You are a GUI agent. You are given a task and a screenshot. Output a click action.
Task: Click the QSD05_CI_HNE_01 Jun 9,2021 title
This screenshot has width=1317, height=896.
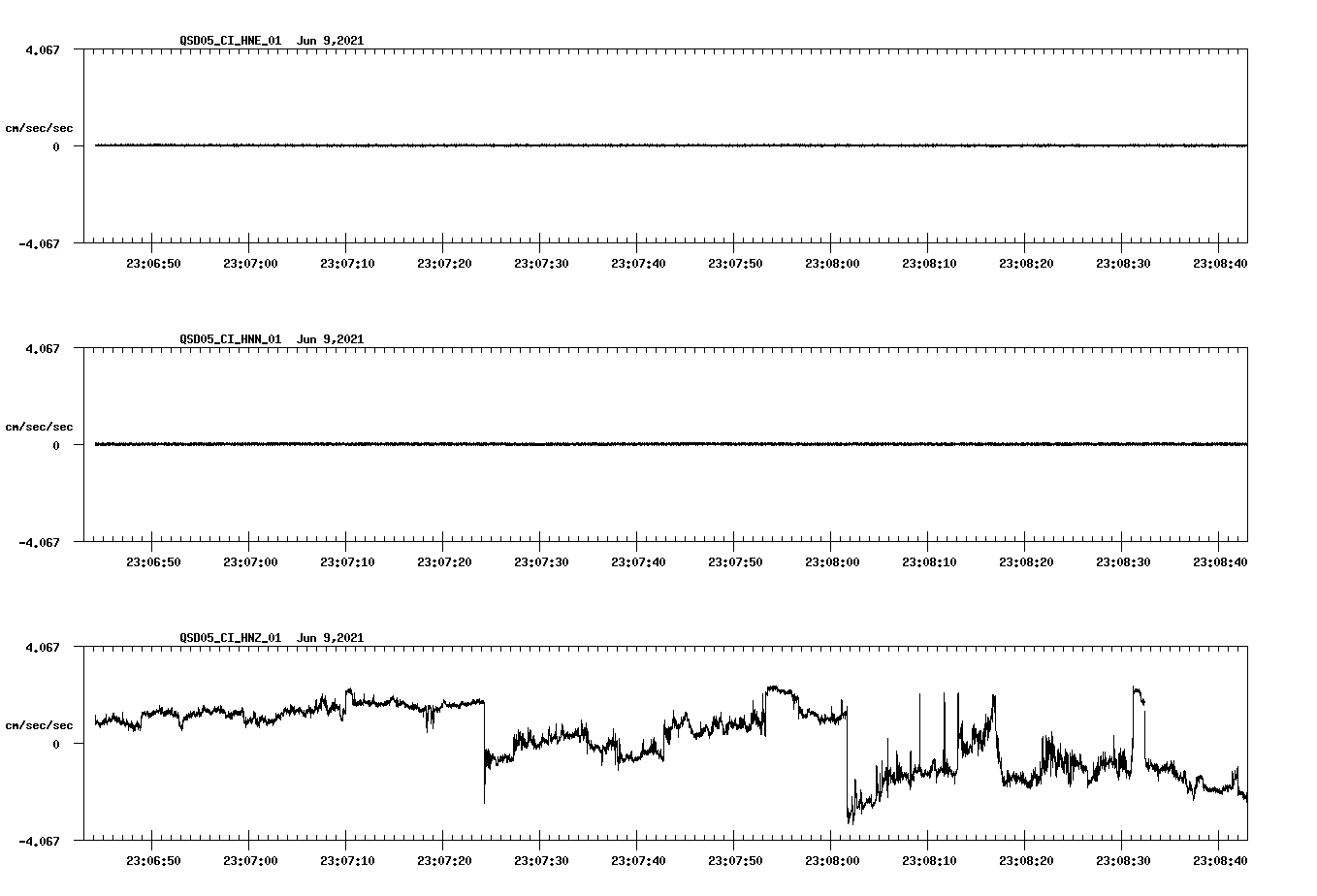tap(272, 41)
